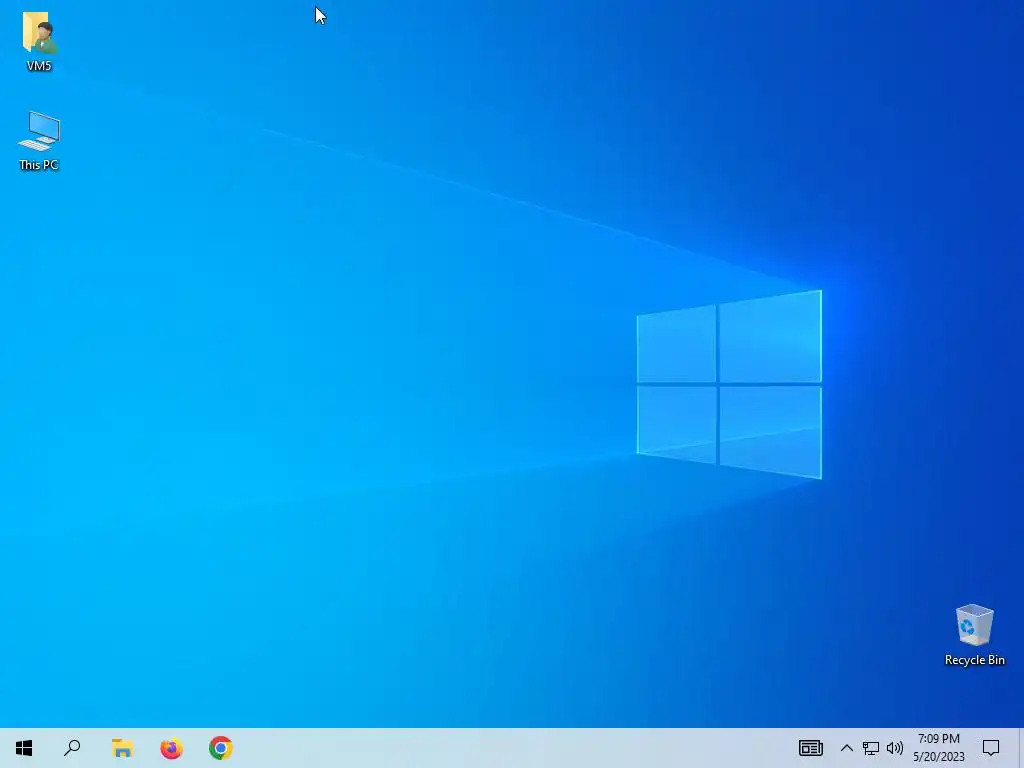
Task: Open volume speaker tray icon
Action: click(895, 748)
